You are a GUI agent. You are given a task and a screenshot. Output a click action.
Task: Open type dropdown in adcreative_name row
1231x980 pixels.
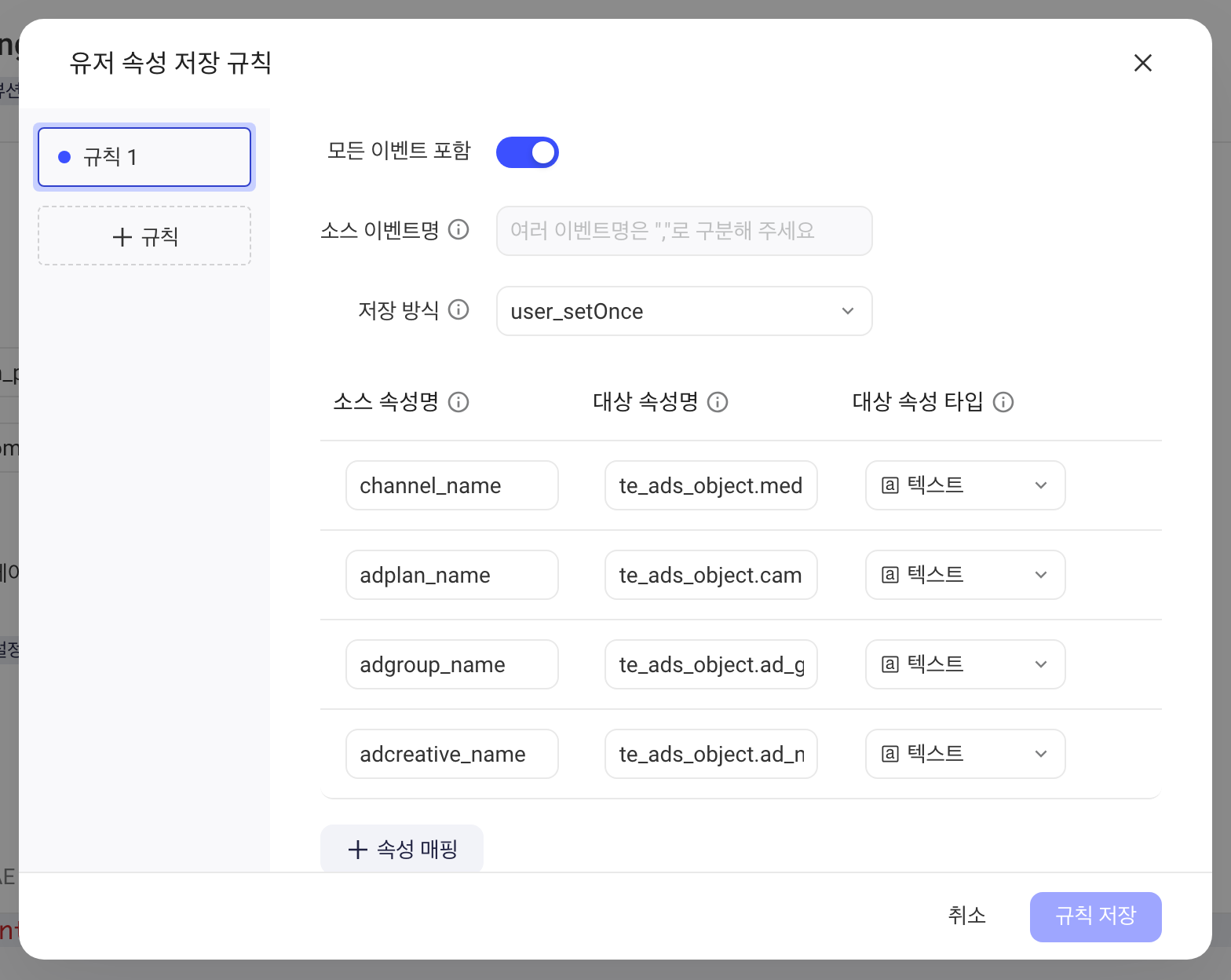tap(966, 754)
